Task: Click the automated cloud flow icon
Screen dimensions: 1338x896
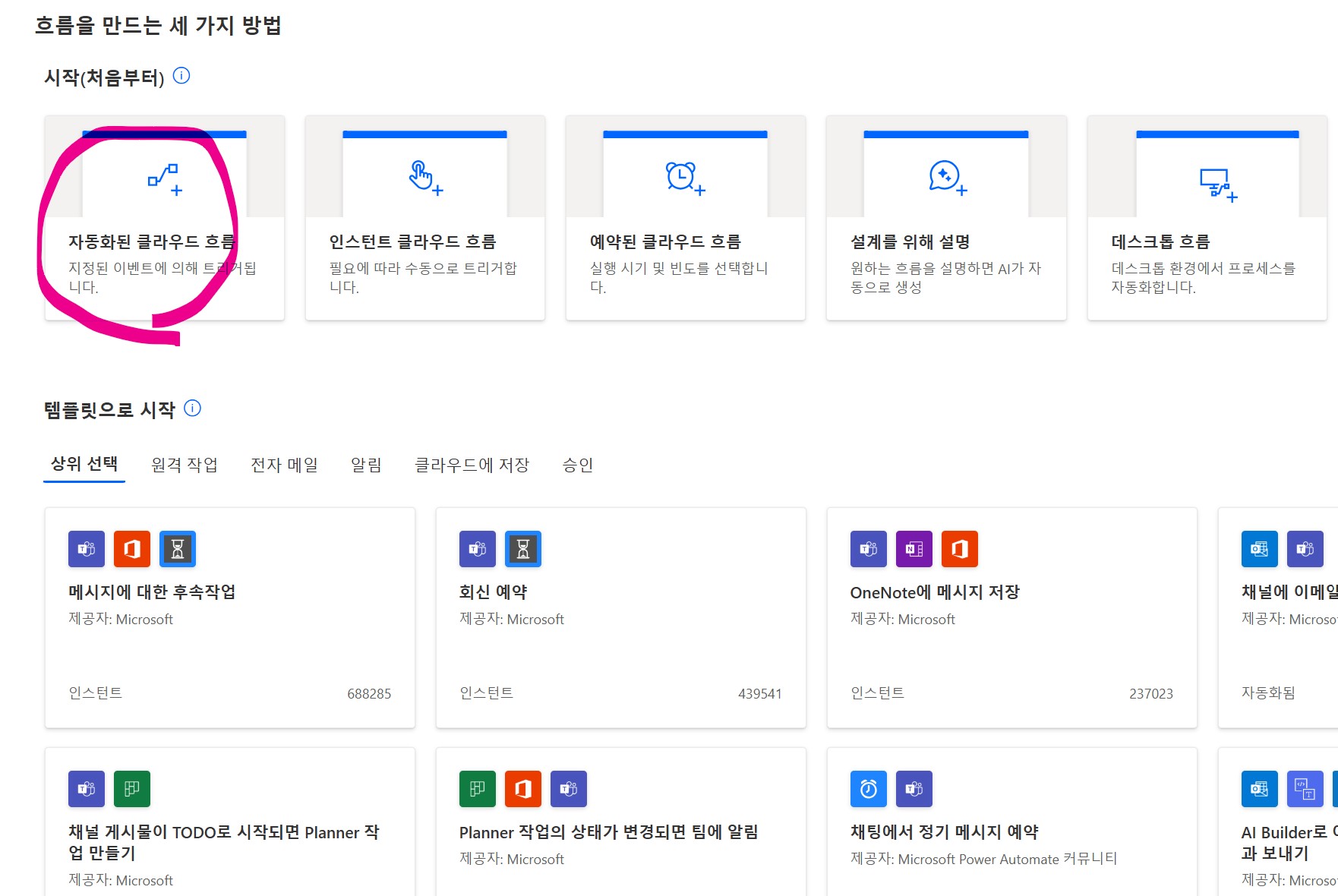Action: (x=165, y=180)
